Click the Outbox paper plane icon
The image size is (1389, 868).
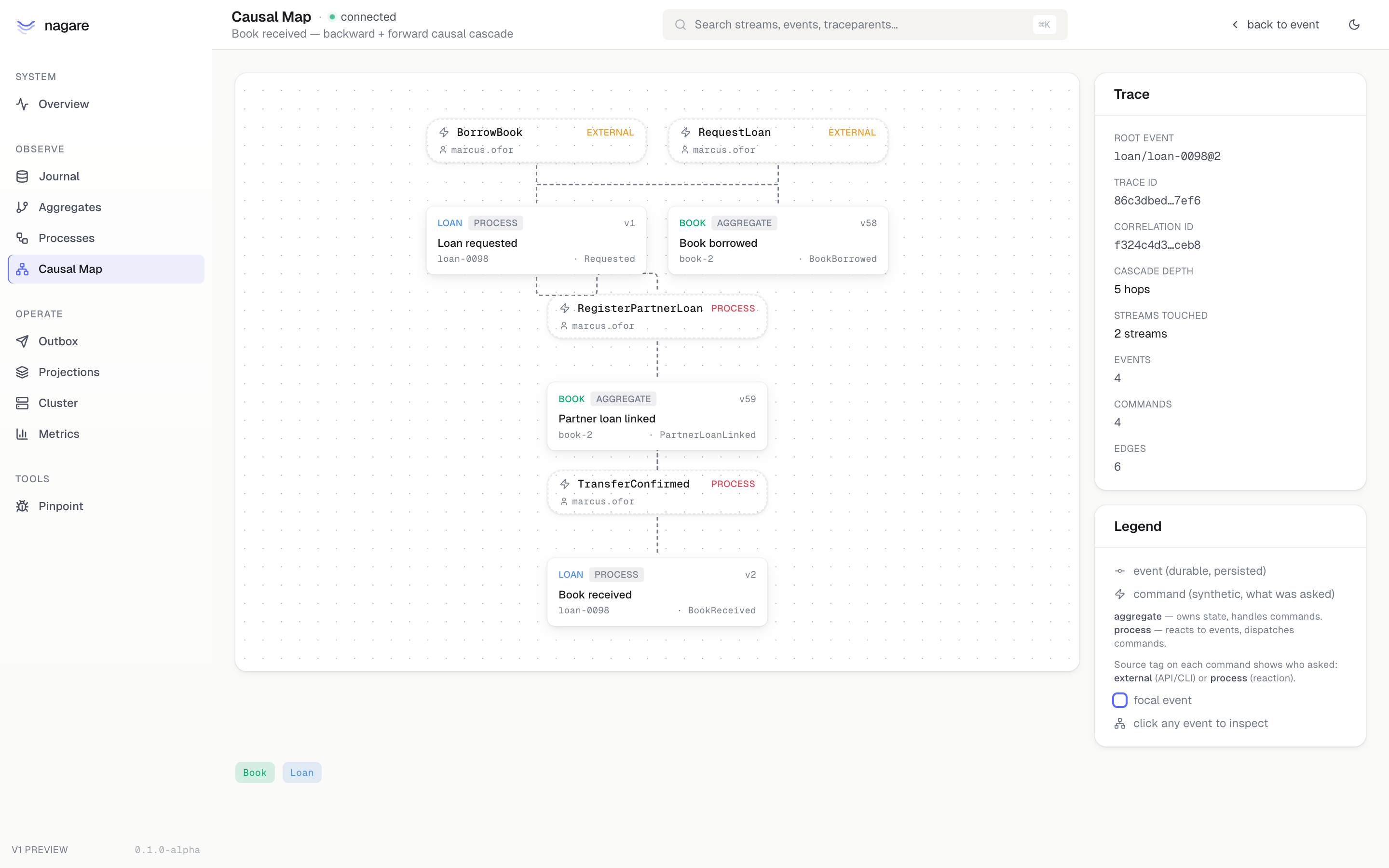(x=22, y=341)
